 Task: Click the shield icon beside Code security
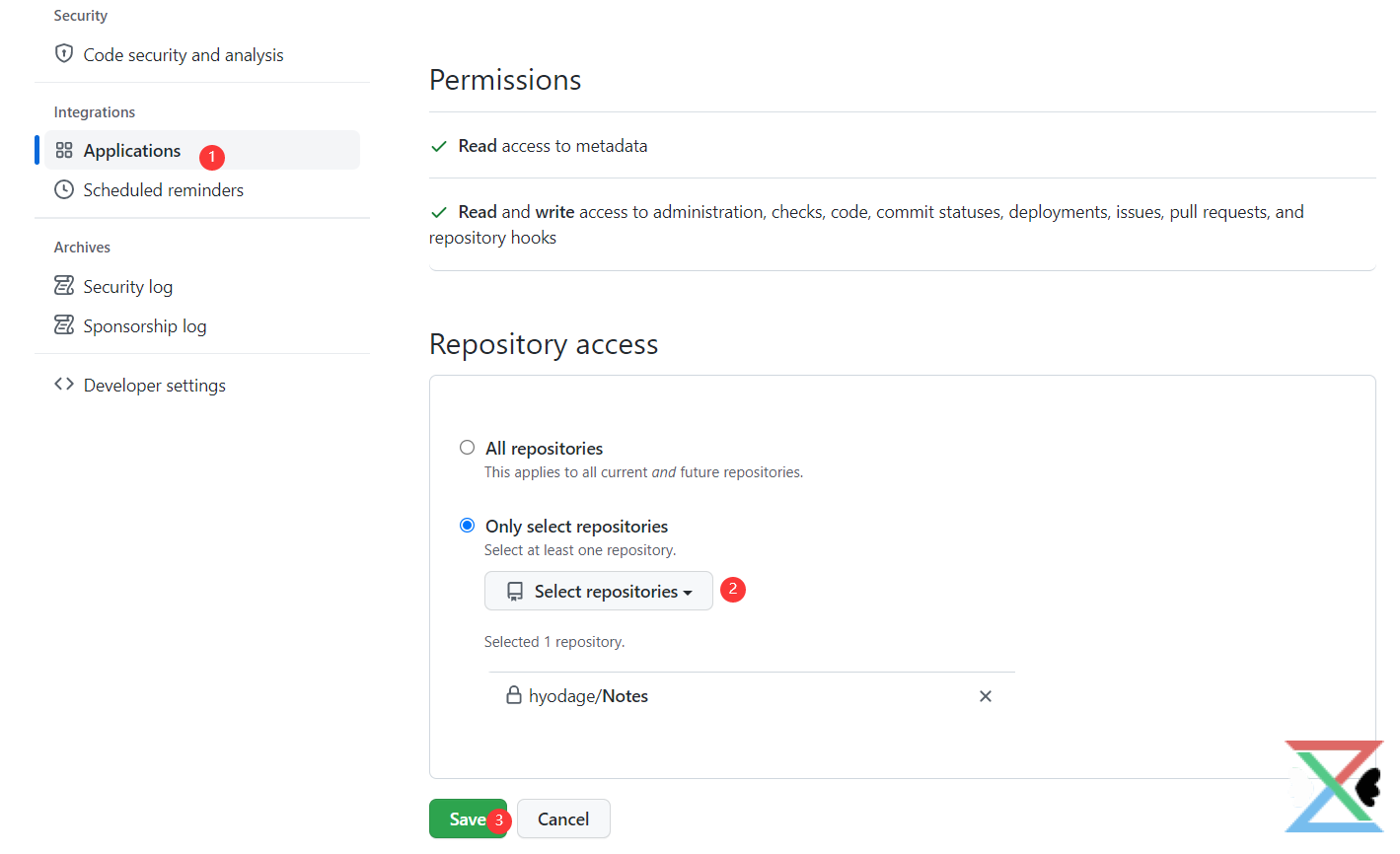pos(64,53)
